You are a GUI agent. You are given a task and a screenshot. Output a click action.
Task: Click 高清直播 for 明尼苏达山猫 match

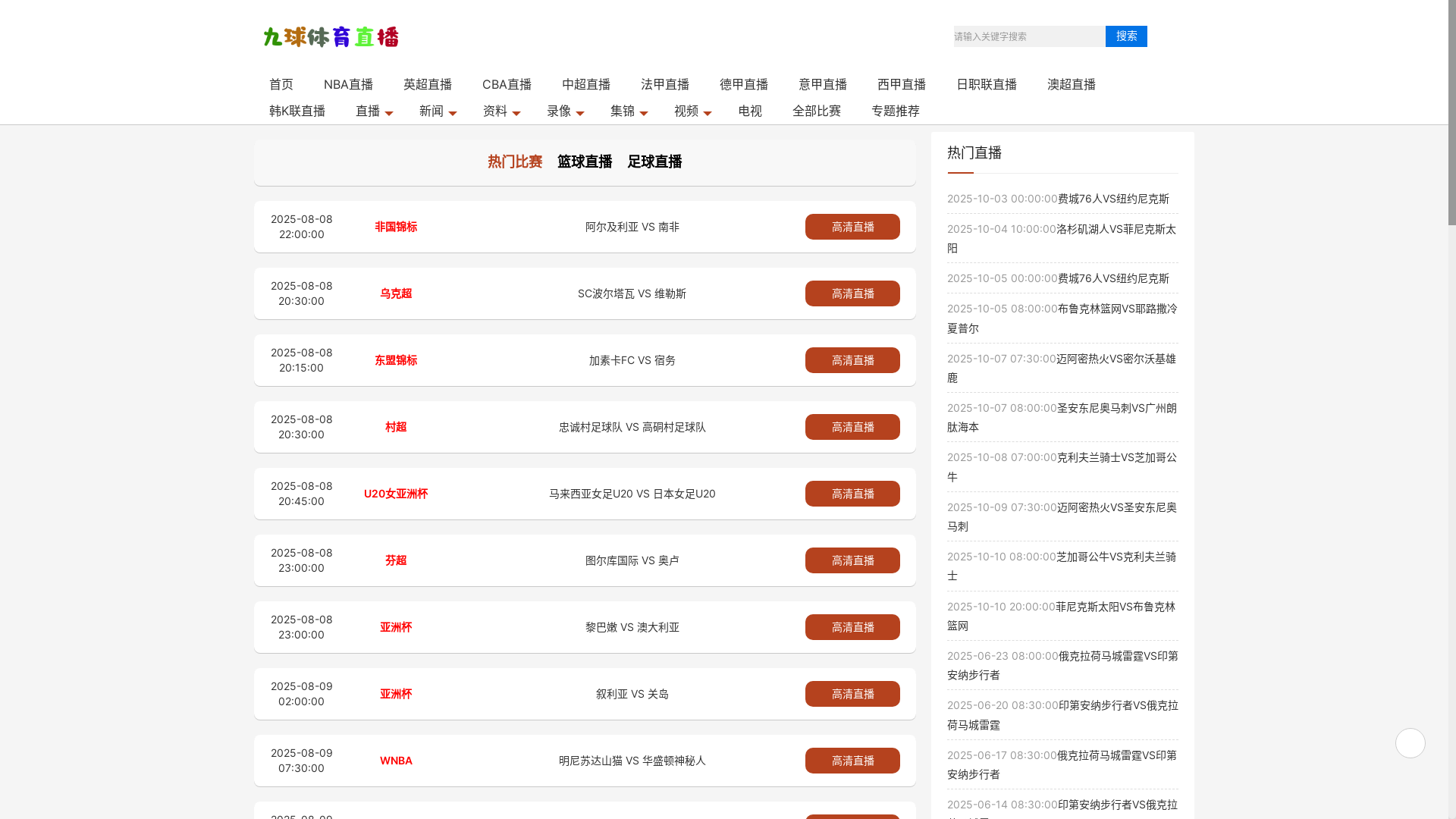point(852,761)
